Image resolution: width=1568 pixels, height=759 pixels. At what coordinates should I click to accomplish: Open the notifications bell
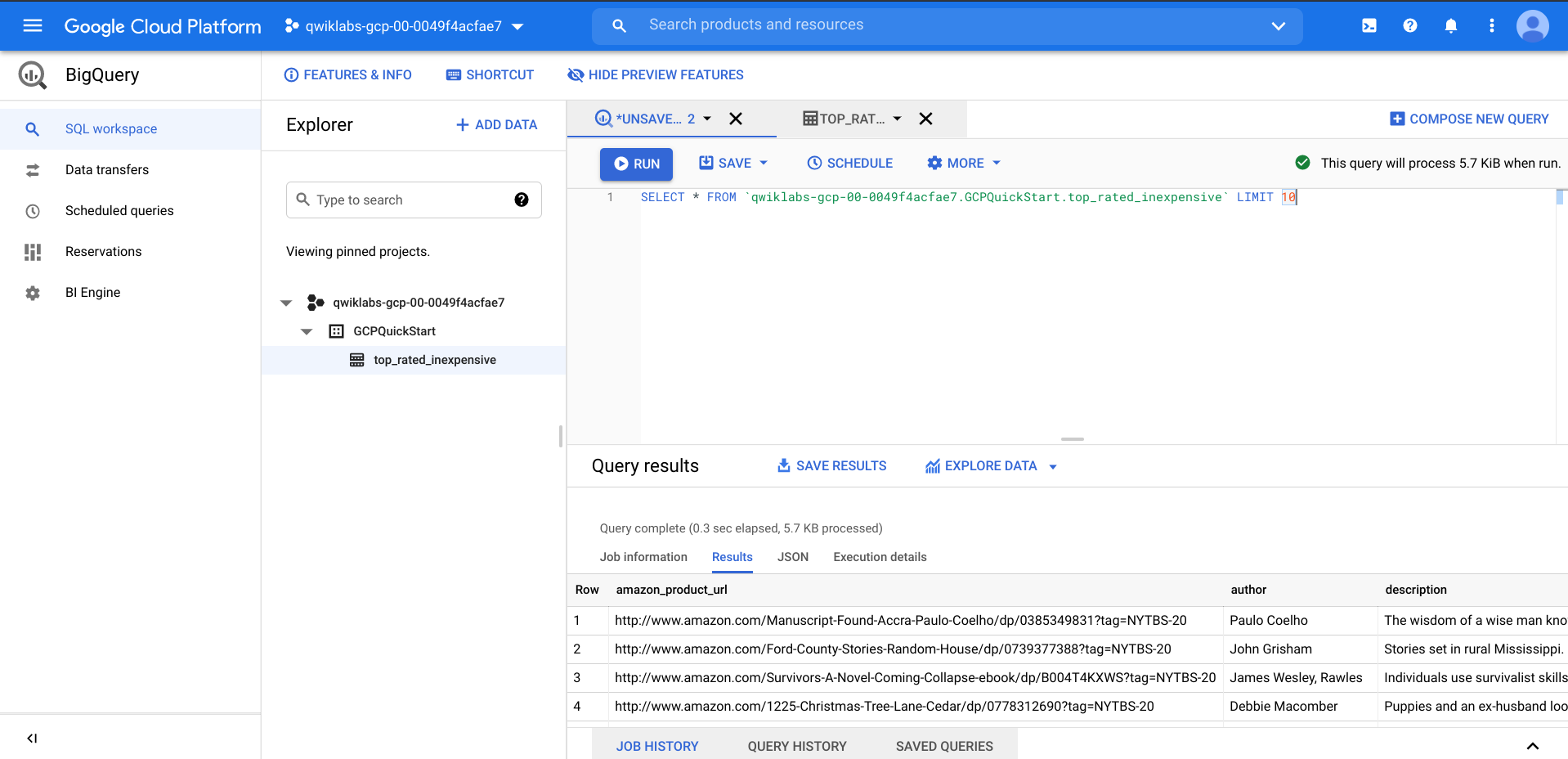(1451, 25)
